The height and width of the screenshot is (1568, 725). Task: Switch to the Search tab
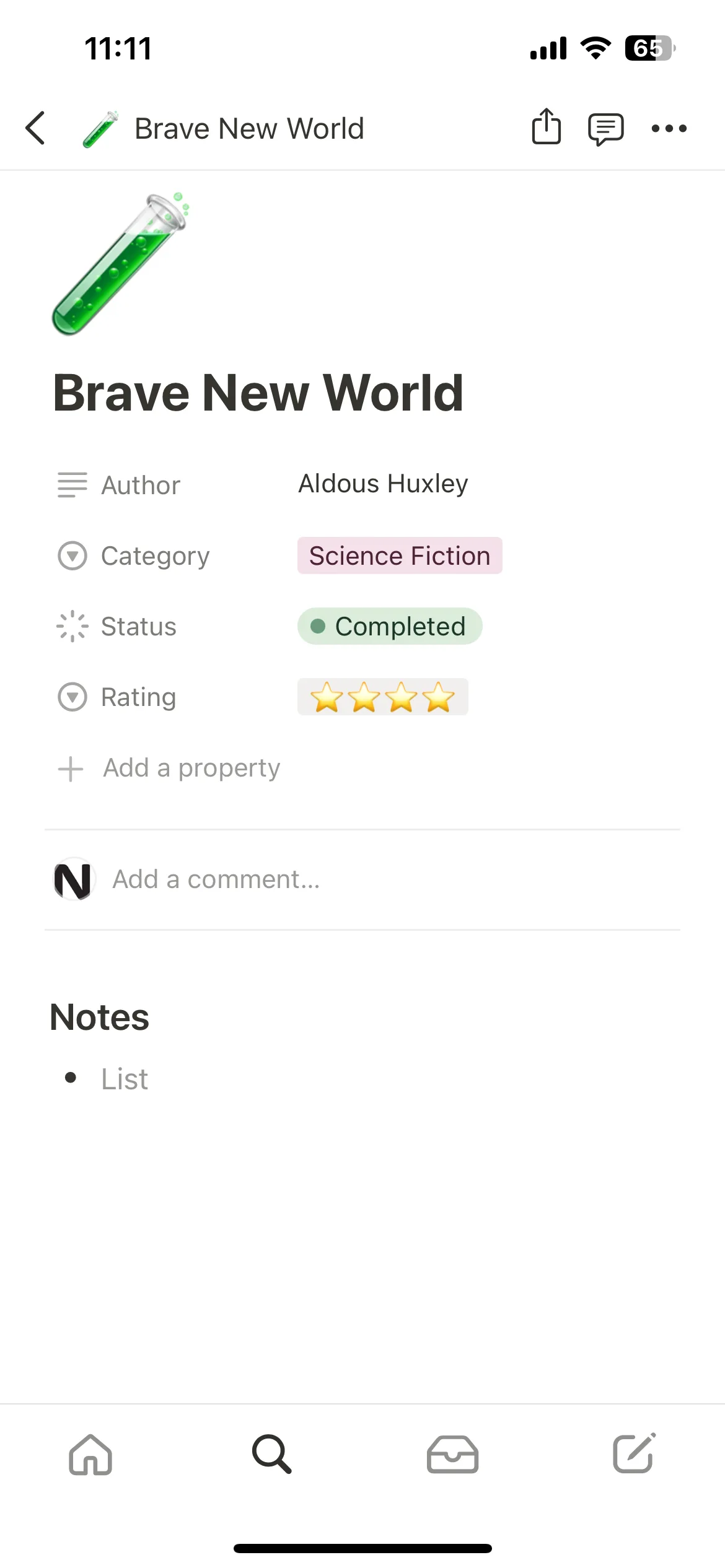271,1453
